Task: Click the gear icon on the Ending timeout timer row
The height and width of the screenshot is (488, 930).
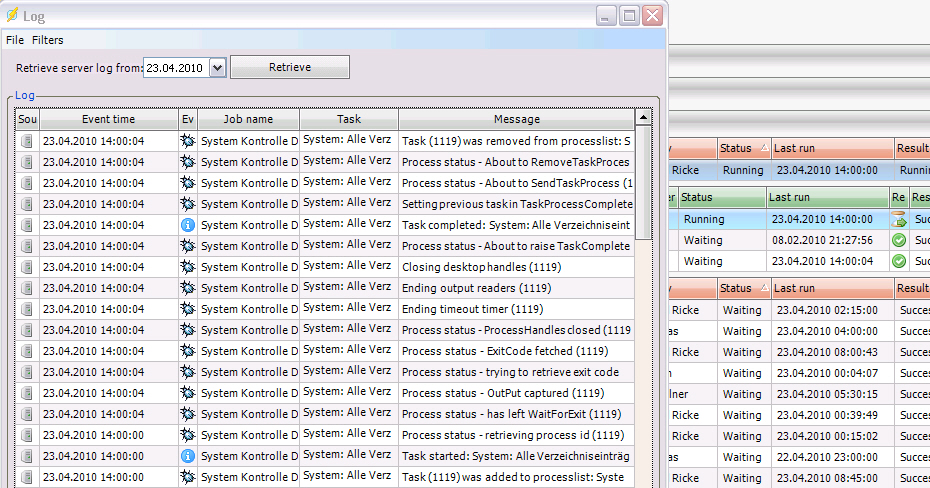Action: pyautogui.click(x=187, y=309)
